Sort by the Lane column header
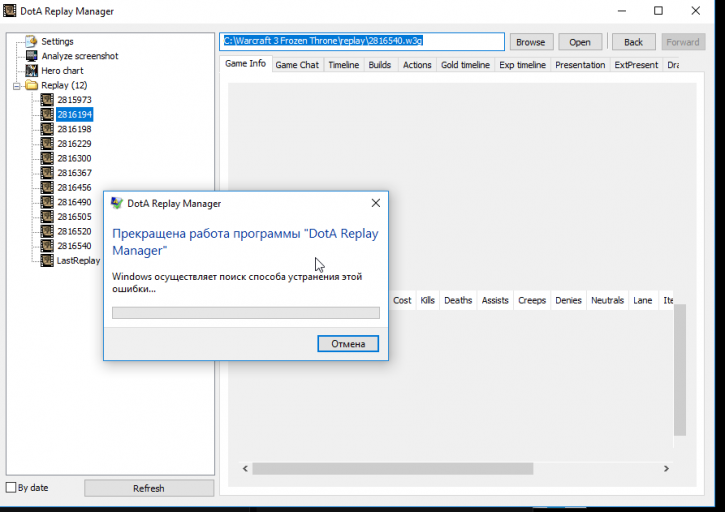The image size is (725, 512). (x=643, y=301)
